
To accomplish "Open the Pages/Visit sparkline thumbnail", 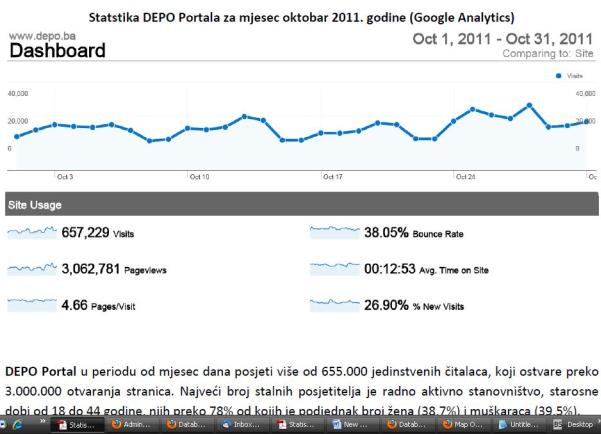I will pyautogui.click(x=32, y=305).
